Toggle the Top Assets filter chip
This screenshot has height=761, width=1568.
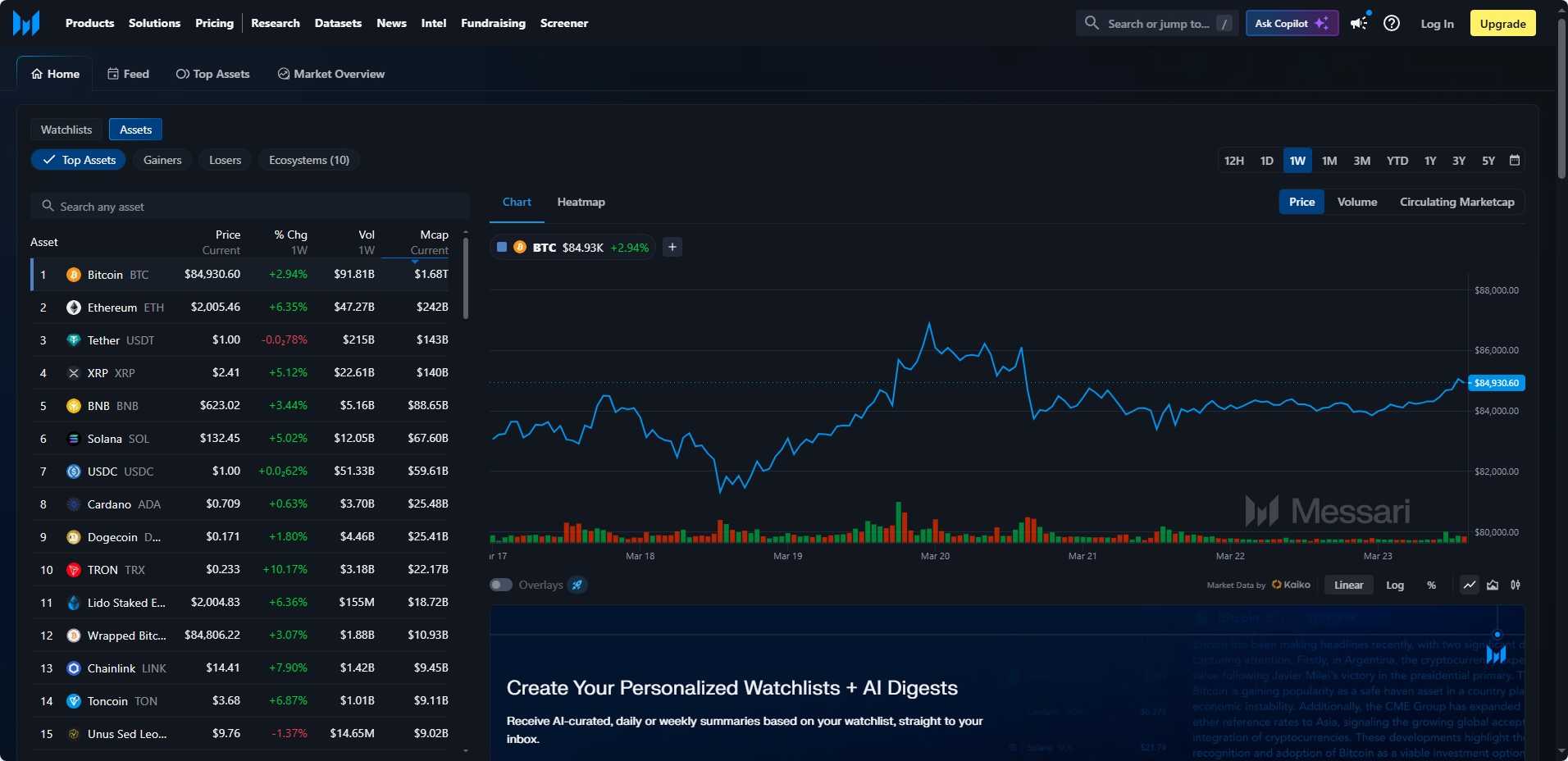(79, 160)
